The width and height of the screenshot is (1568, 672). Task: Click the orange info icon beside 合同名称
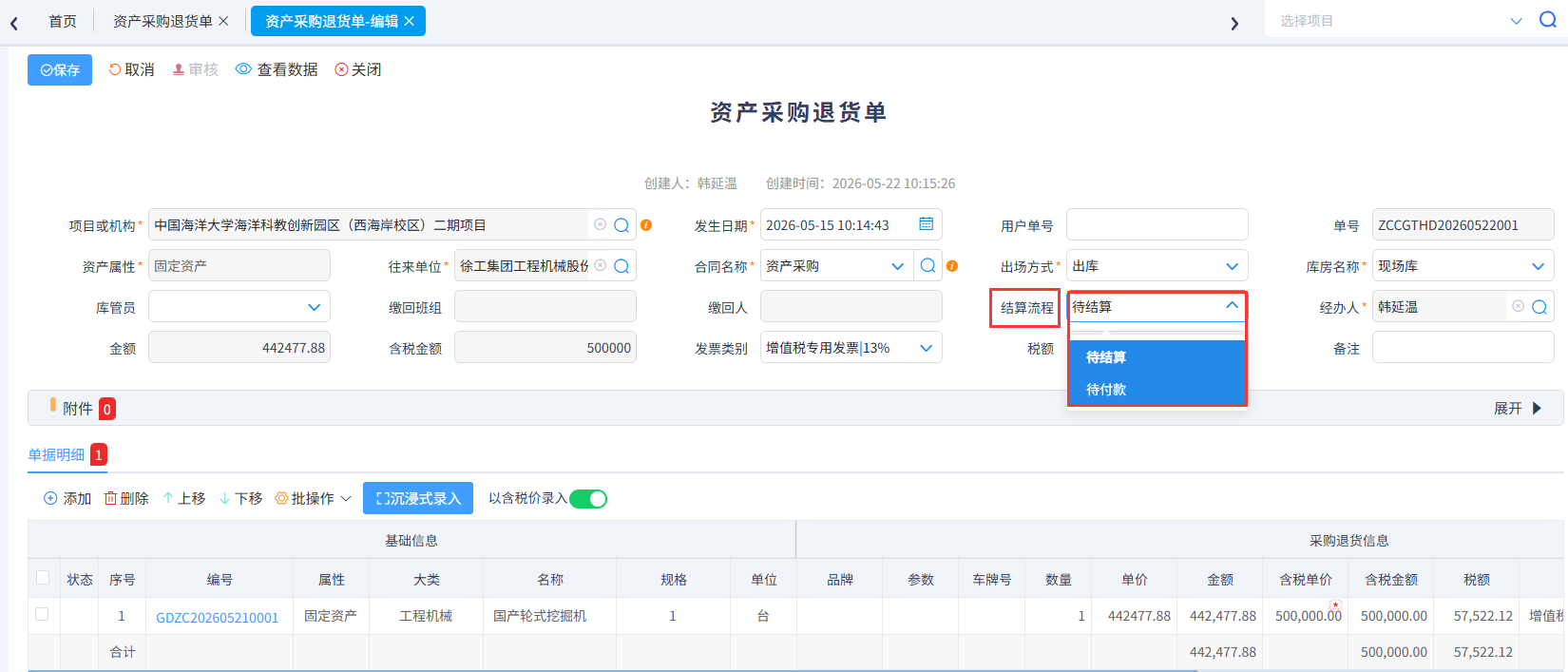952,266
